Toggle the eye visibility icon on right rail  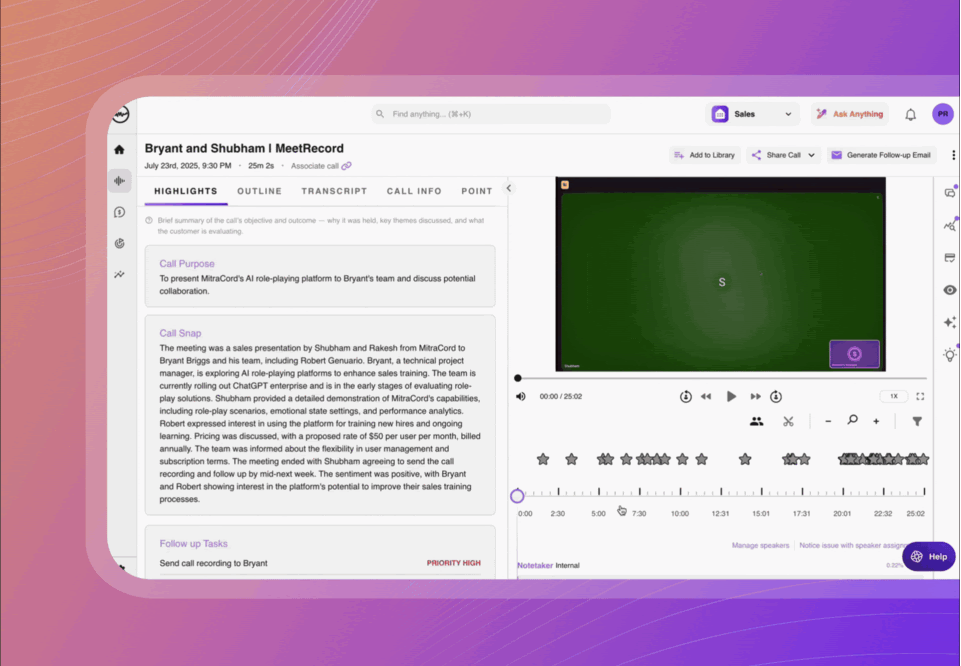950,290
